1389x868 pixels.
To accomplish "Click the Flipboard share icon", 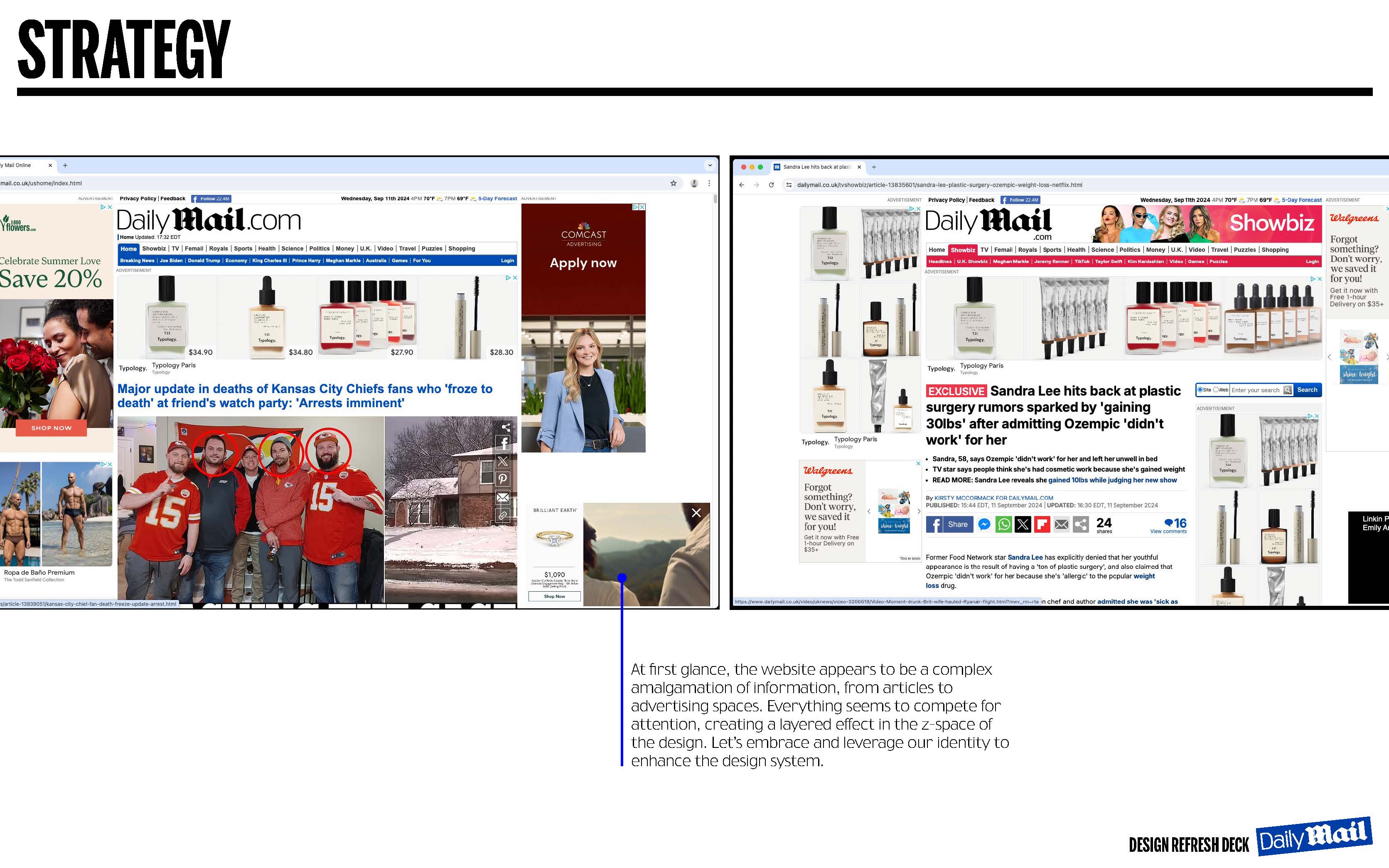I will [1042, 524].
